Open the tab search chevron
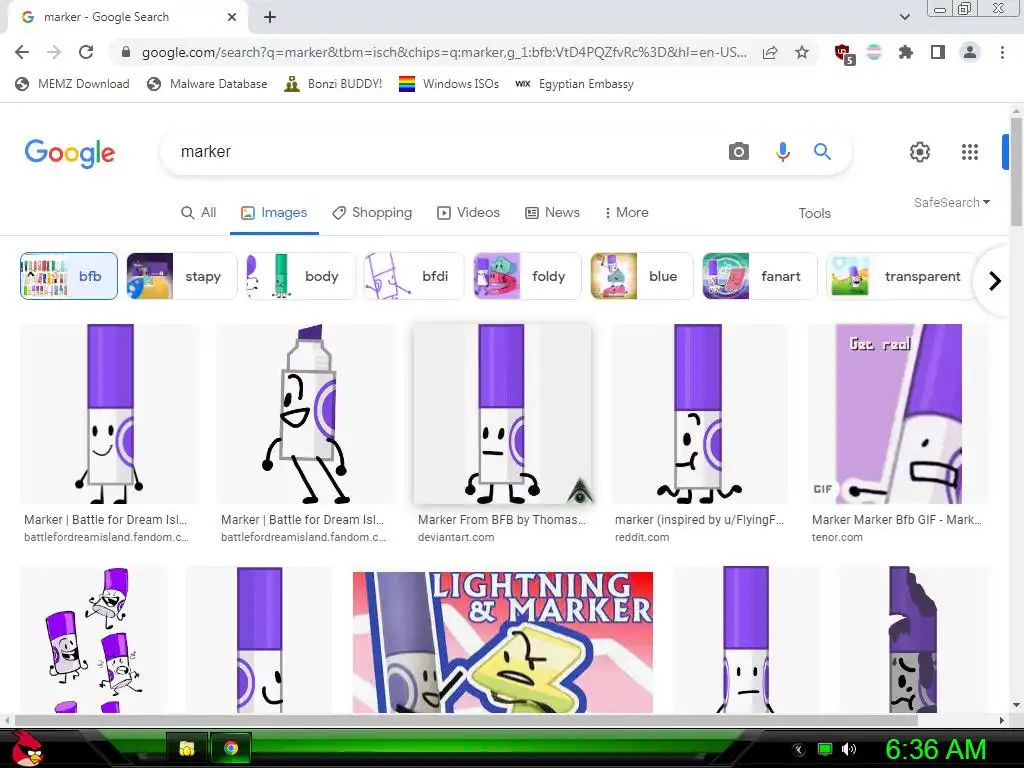Viewport: 1024px width, 768px height. click(x=904, y=17)
